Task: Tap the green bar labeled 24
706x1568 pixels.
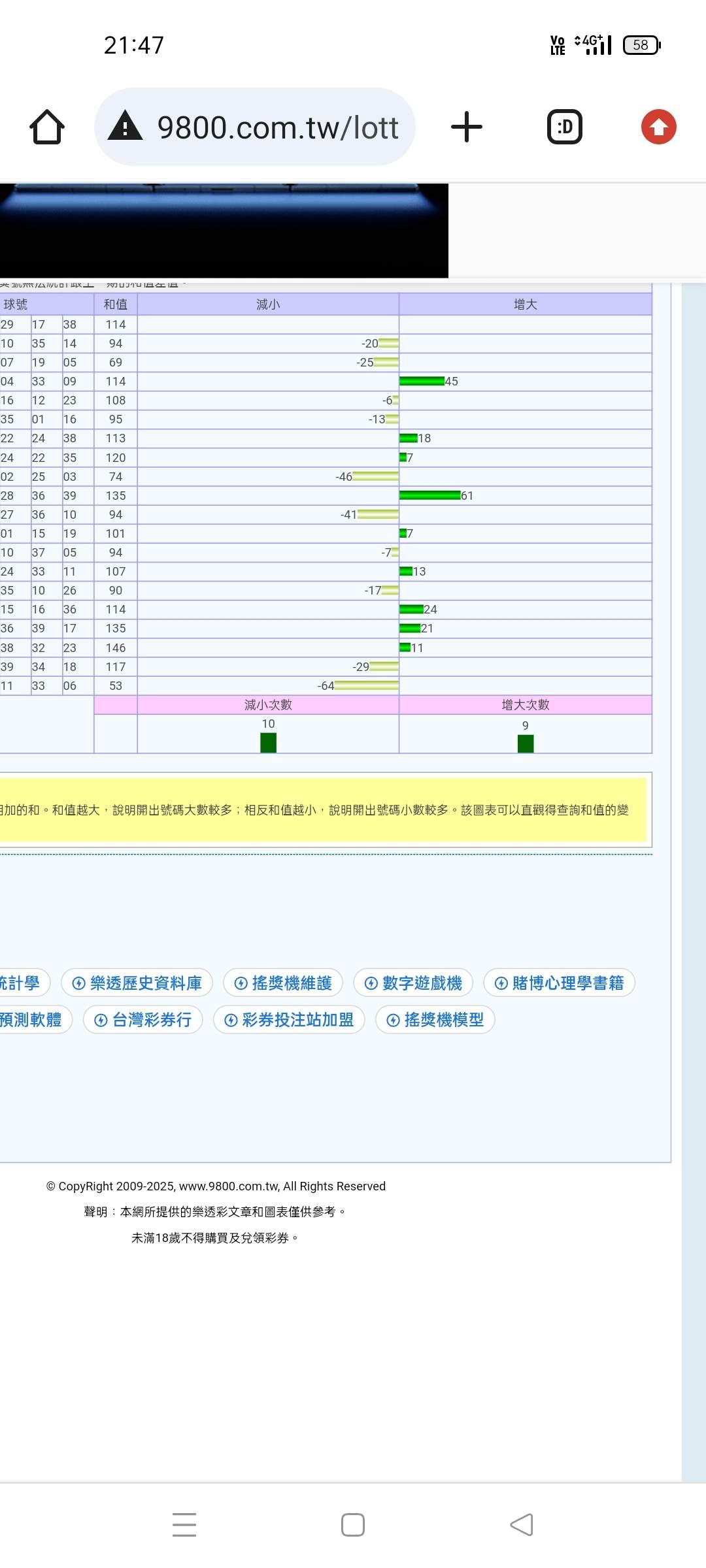Action: click(x=412, y=609)
